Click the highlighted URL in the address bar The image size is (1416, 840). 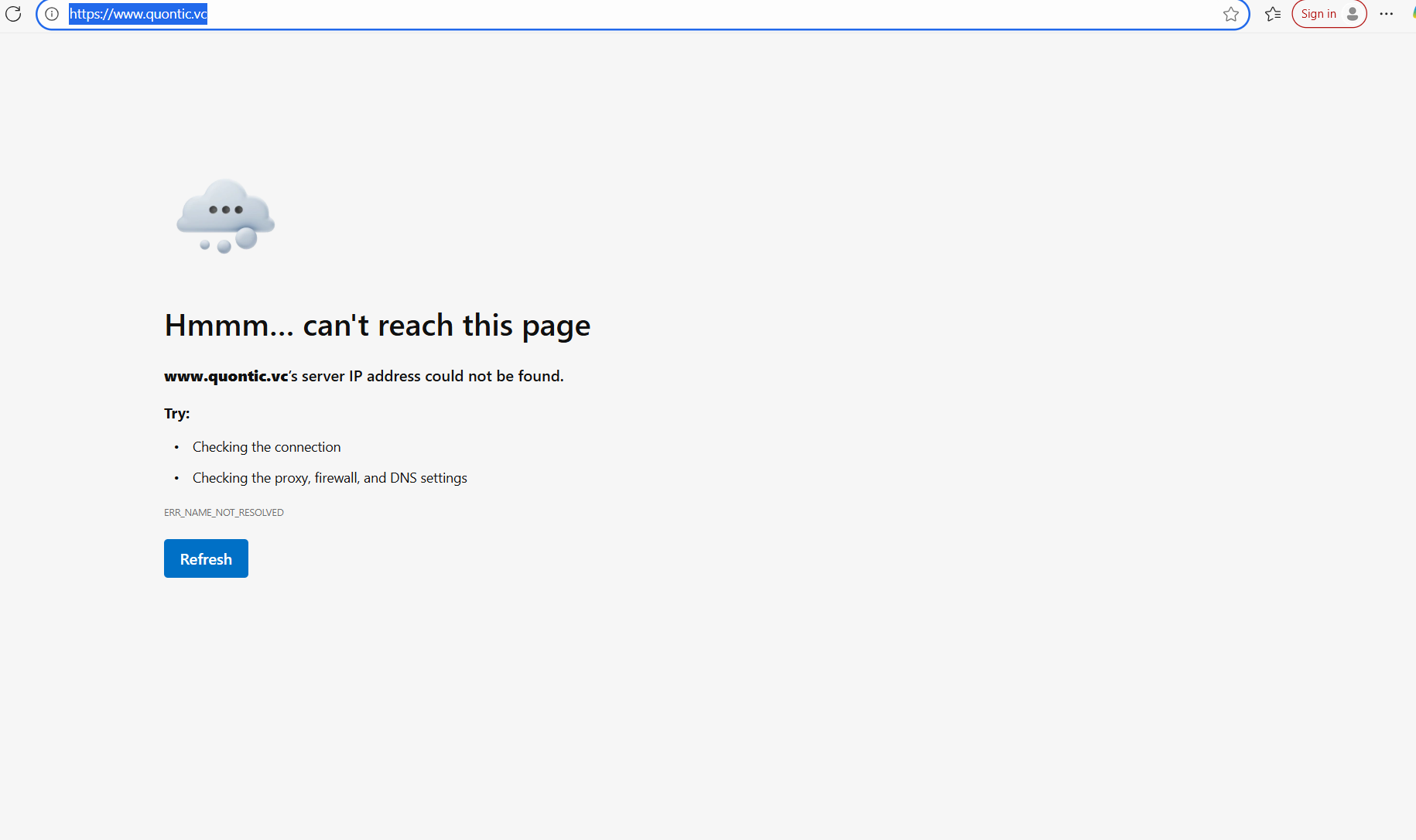[x=138, y=14]
